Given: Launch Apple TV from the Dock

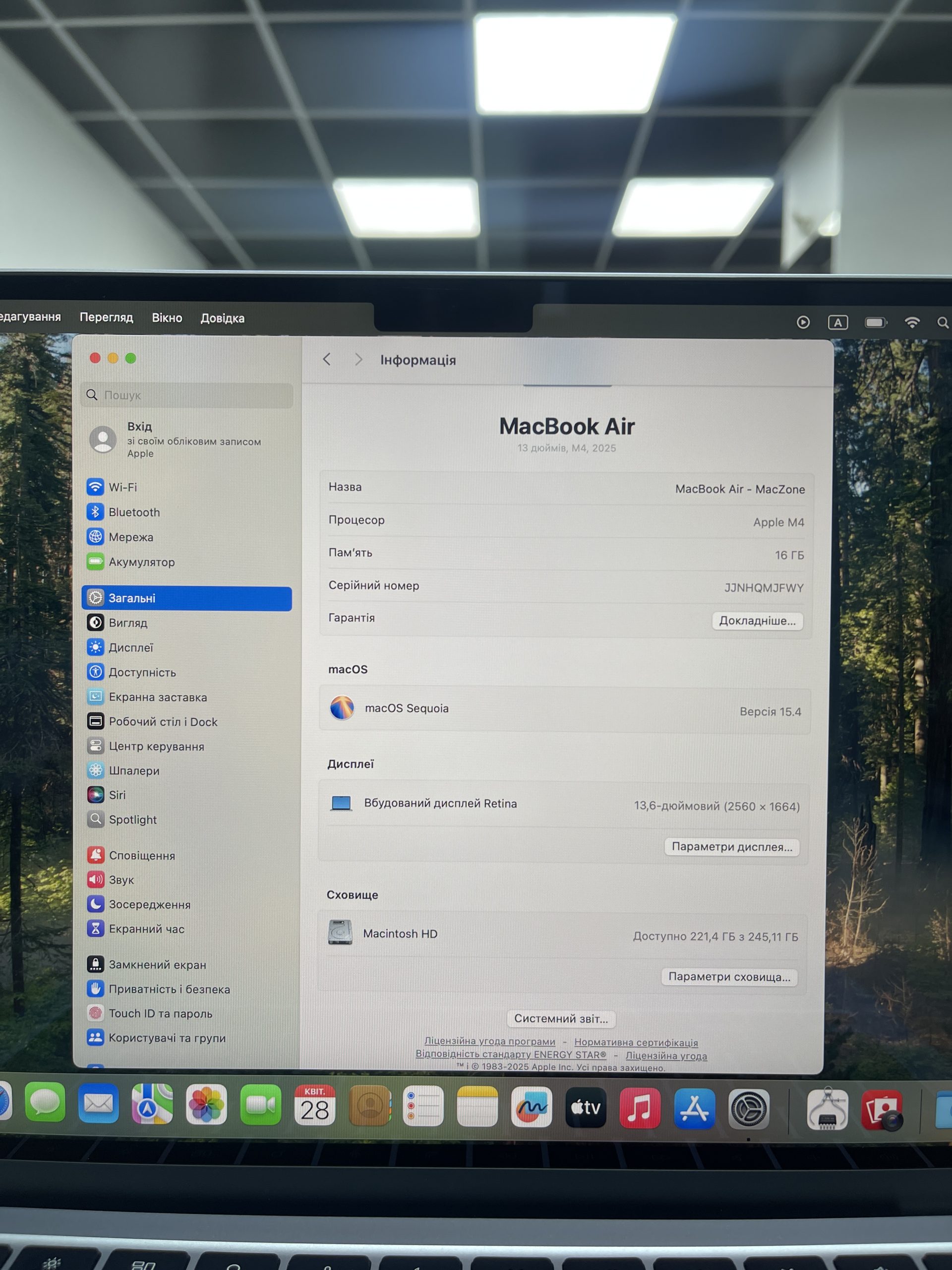Looking at the screenshot, I should tap(586, 1107).
